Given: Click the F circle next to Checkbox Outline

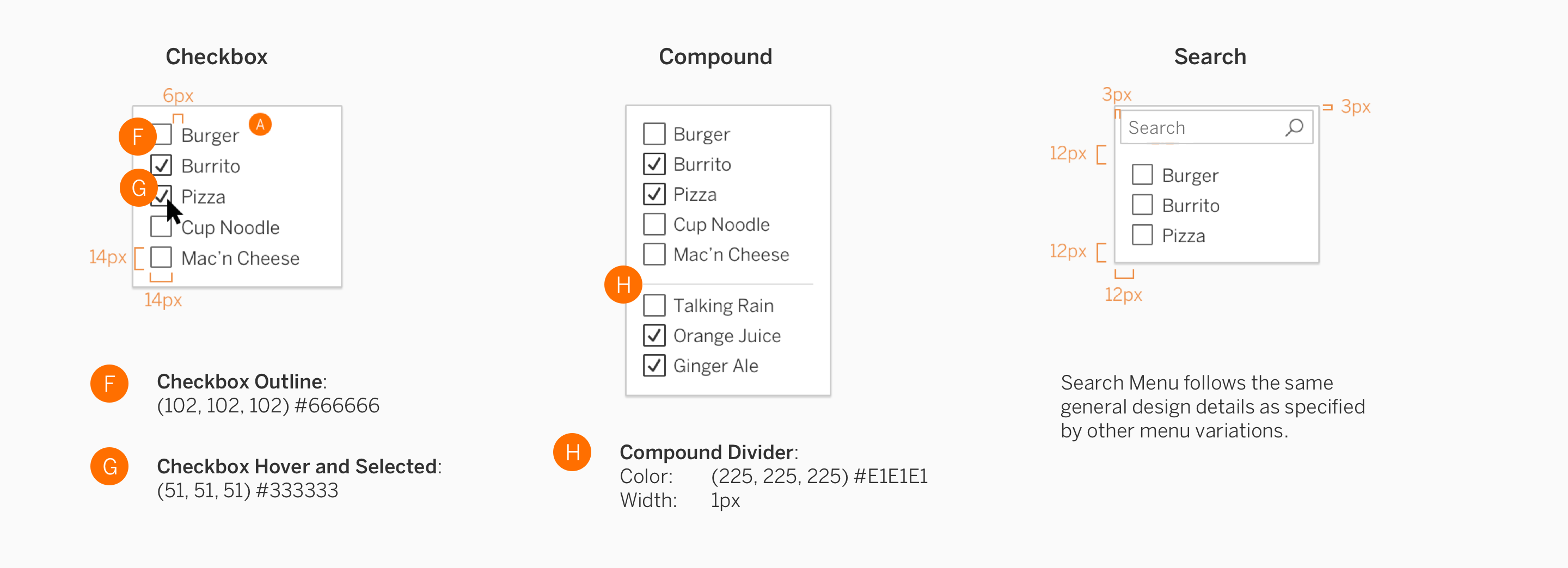Looking at the screenshot, I should point(109,383).
